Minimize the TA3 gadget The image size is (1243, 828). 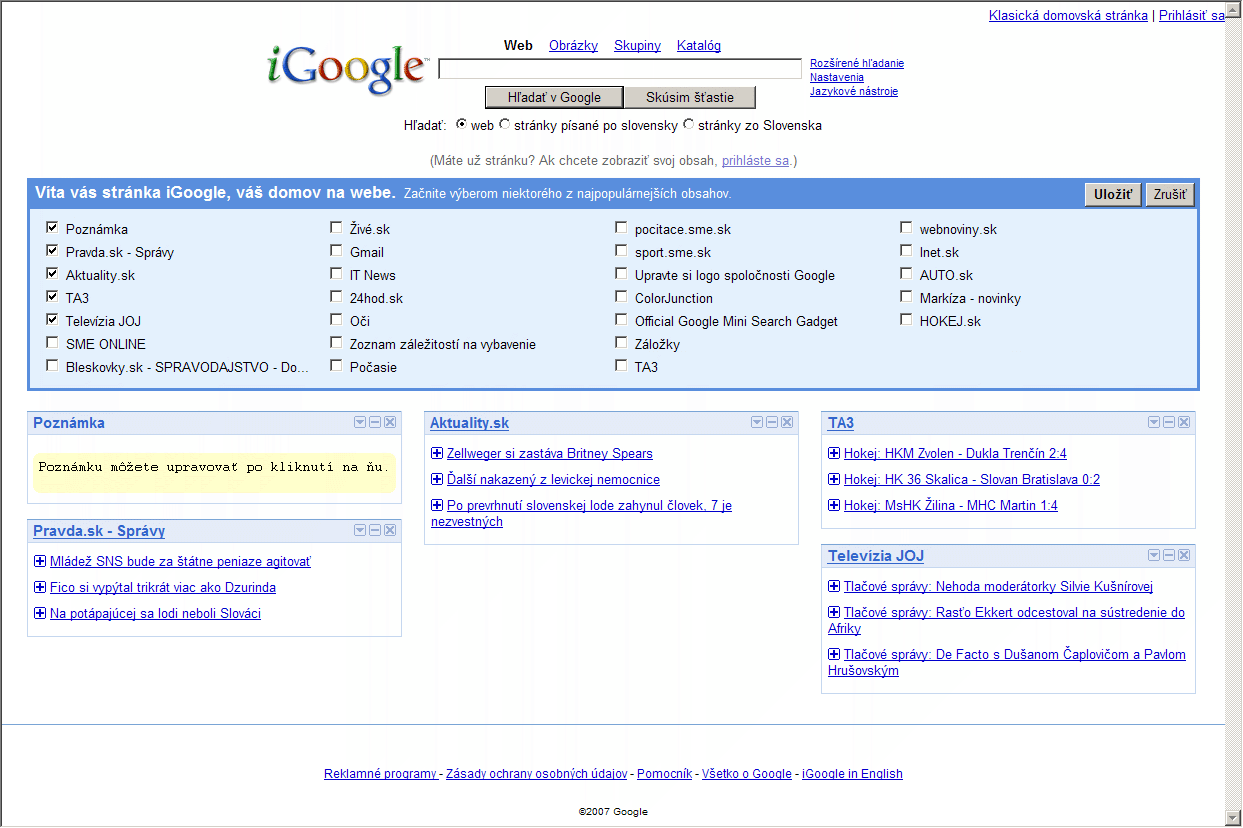(1169, 422)
